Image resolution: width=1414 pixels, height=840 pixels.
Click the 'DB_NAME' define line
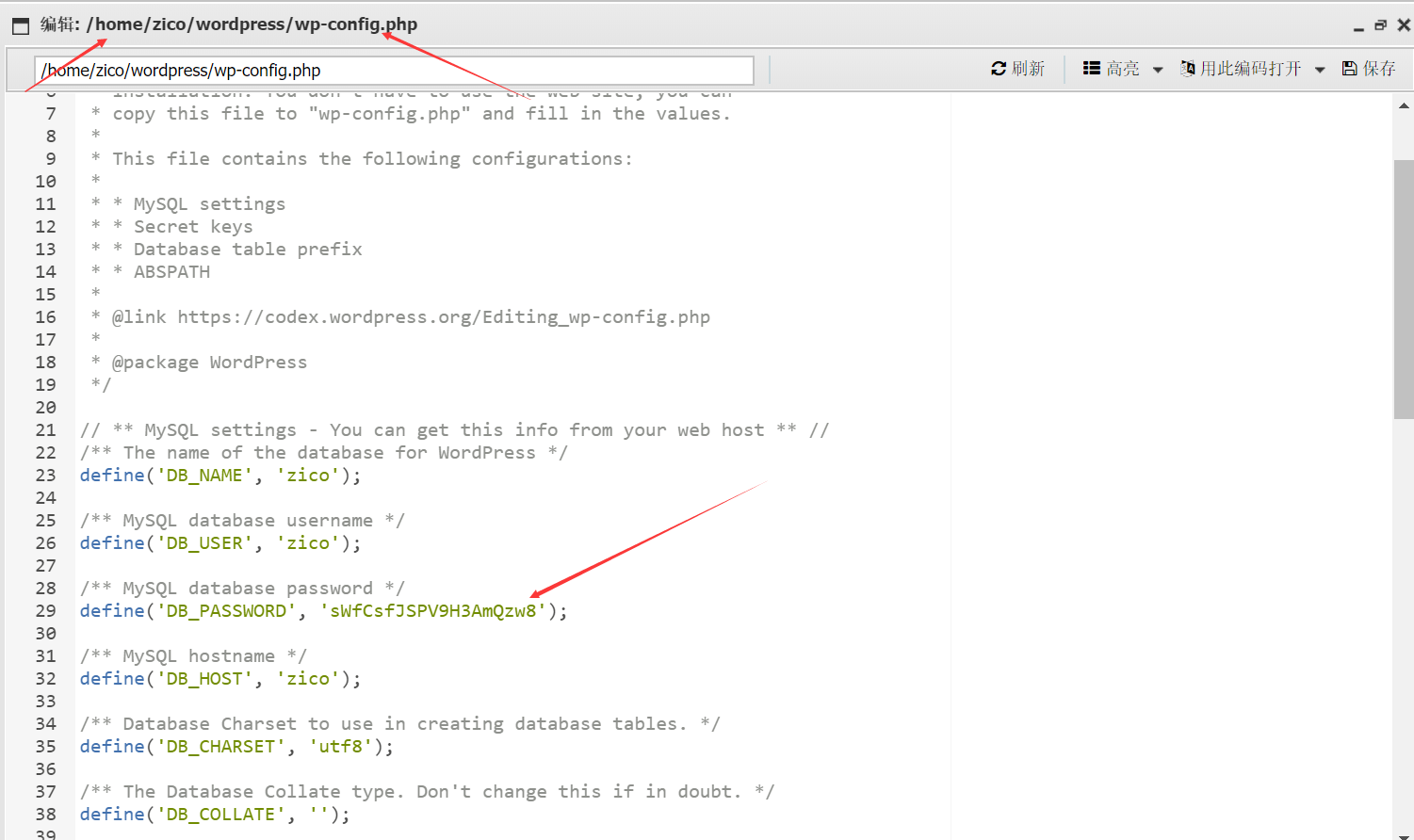click(220, 476)
